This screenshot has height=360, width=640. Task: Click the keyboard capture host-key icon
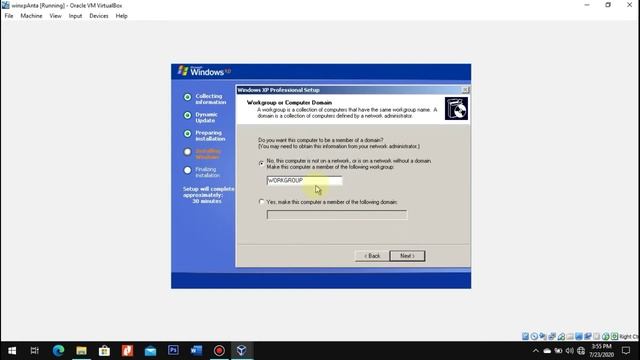pyautogui.click(x=614, y=337)
